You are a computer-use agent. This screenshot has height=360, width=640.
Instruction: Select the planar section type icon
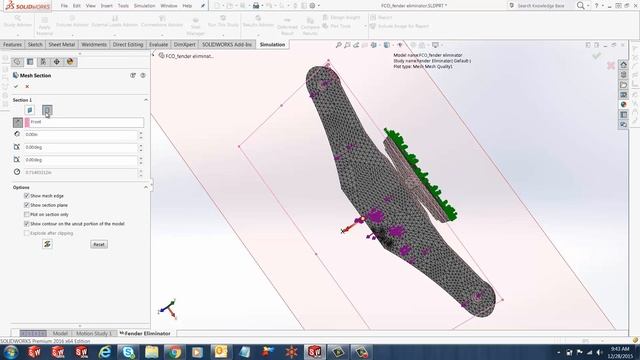pyautogui.click(x=29, y=110)
